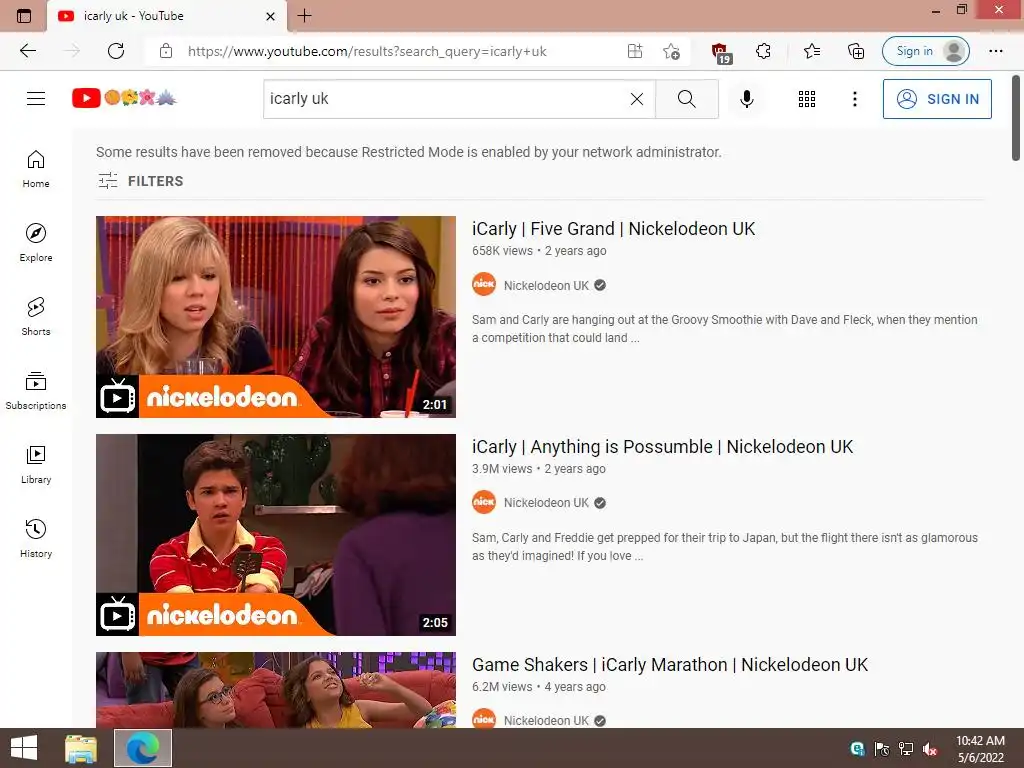The image size is (1024, 768).
Task: Add this page to favorites
Action: pos(671,51)
